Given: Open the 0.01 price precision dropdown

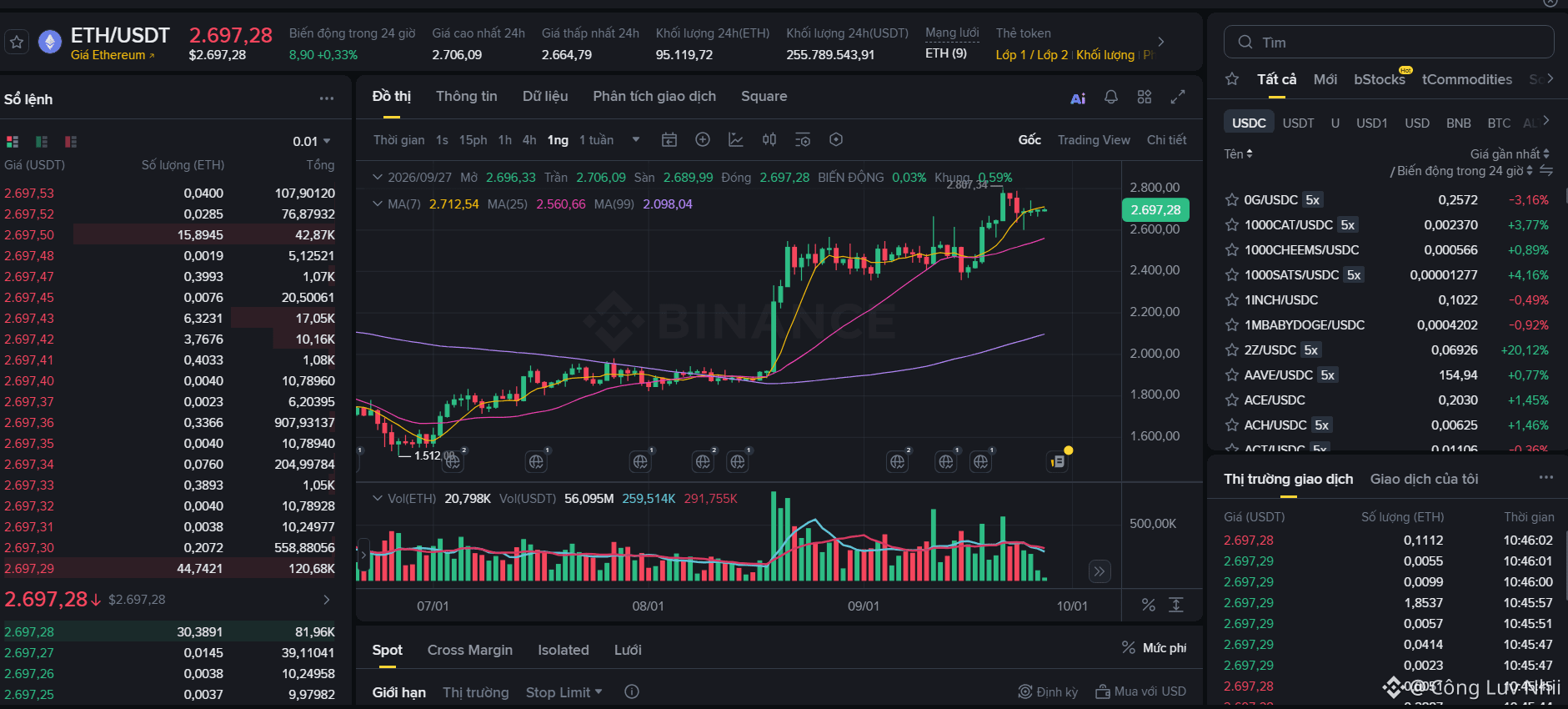Looking at the screenshot, I should pos(312,142).
